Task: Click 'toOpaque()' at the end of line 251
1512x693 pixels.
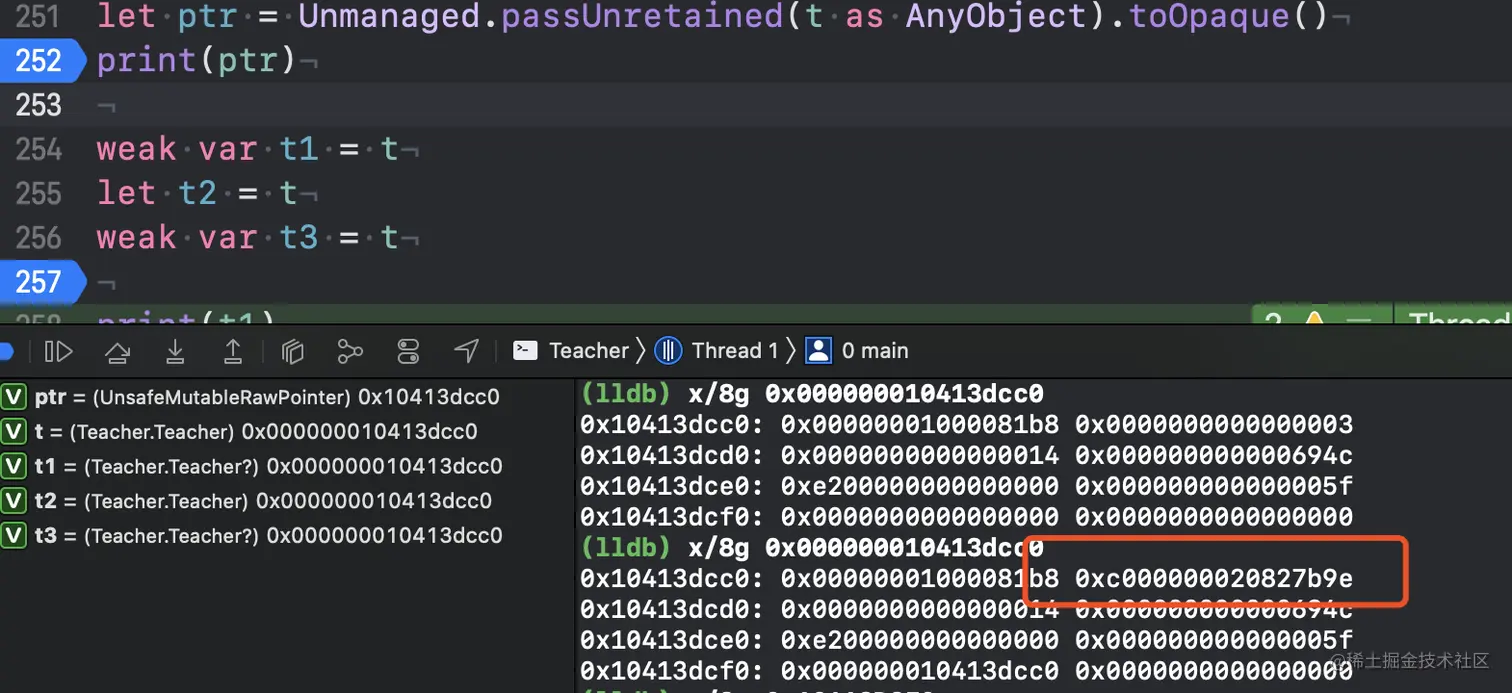Action: (1229, 16)
